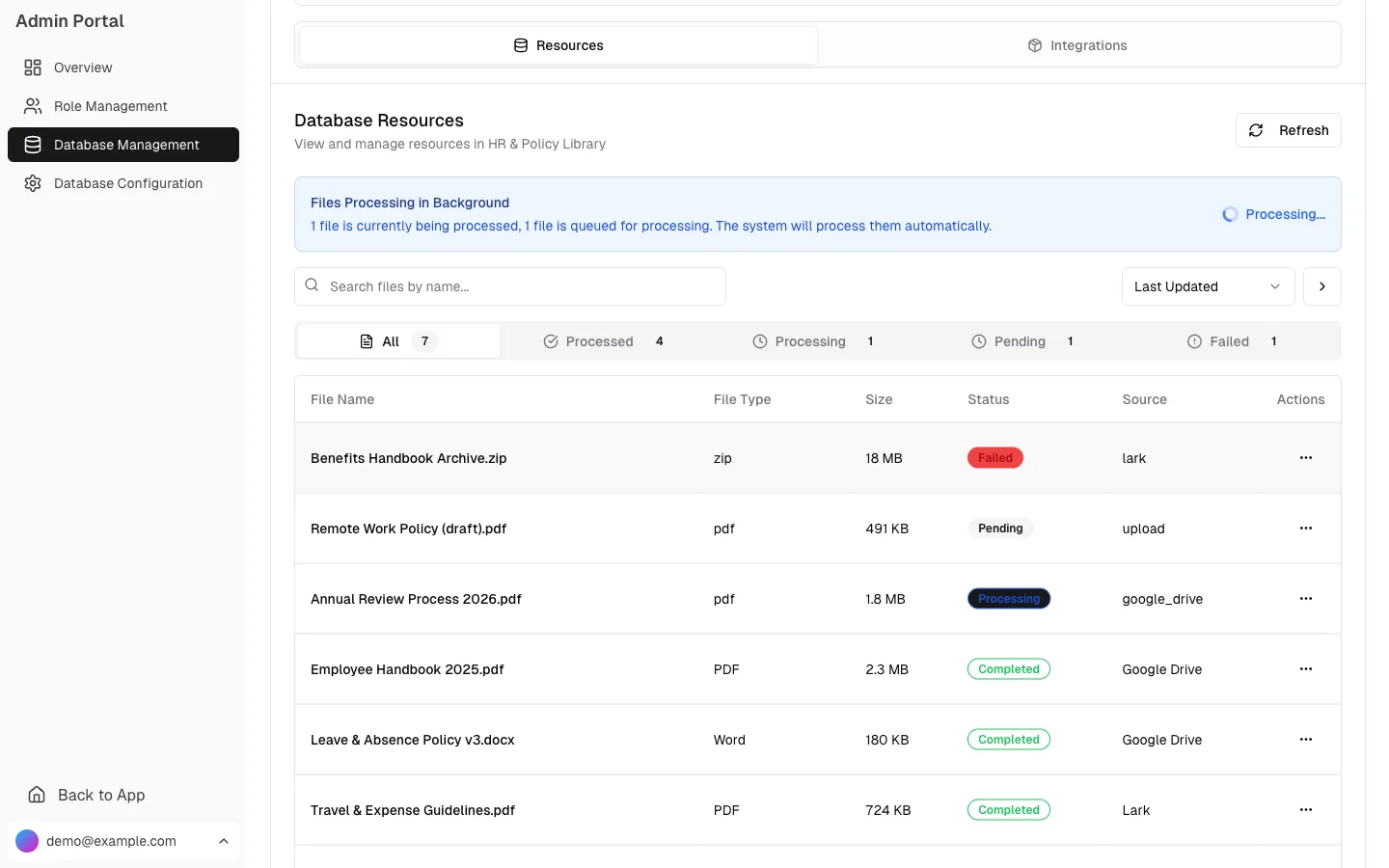
Task: Open the Overview page in sidebar
Action: [123, 68]
